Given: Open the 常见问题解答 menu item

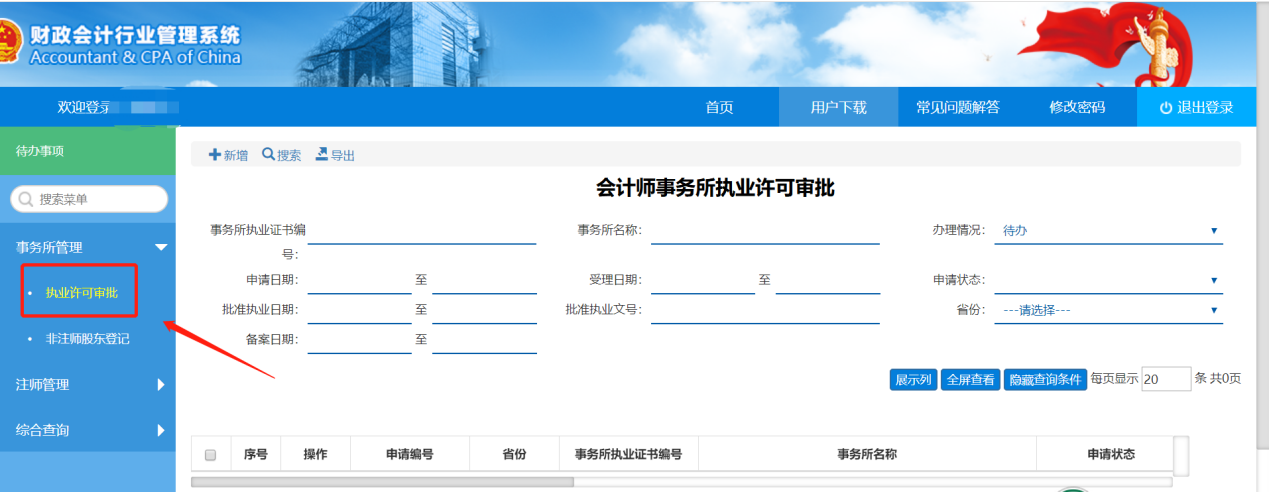Looking at the screenshot, I should pyautogui.click(x=957, y=108).
